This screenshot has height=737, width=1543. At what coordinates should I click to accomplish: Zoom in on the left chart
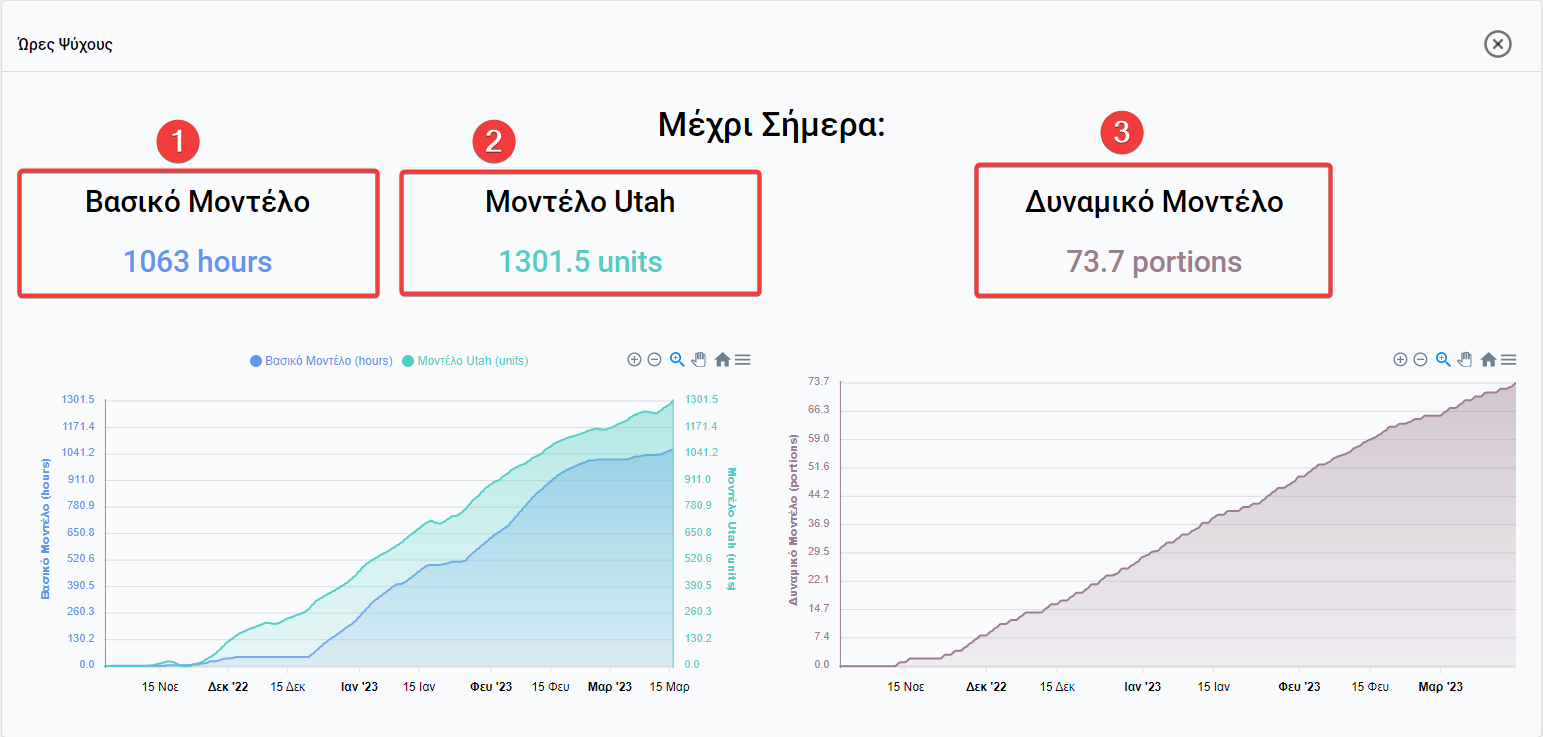(634, 360)
